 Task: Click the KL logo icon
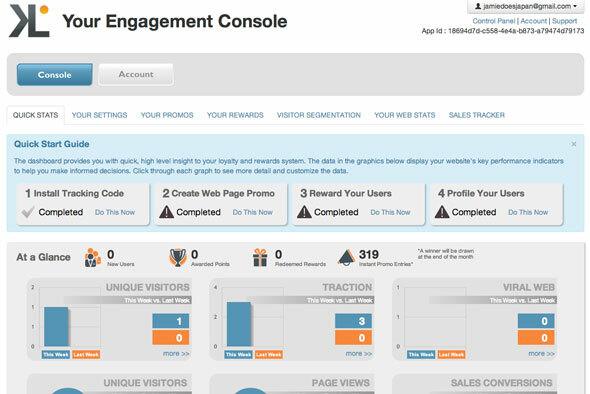click(x=29, y=21)
